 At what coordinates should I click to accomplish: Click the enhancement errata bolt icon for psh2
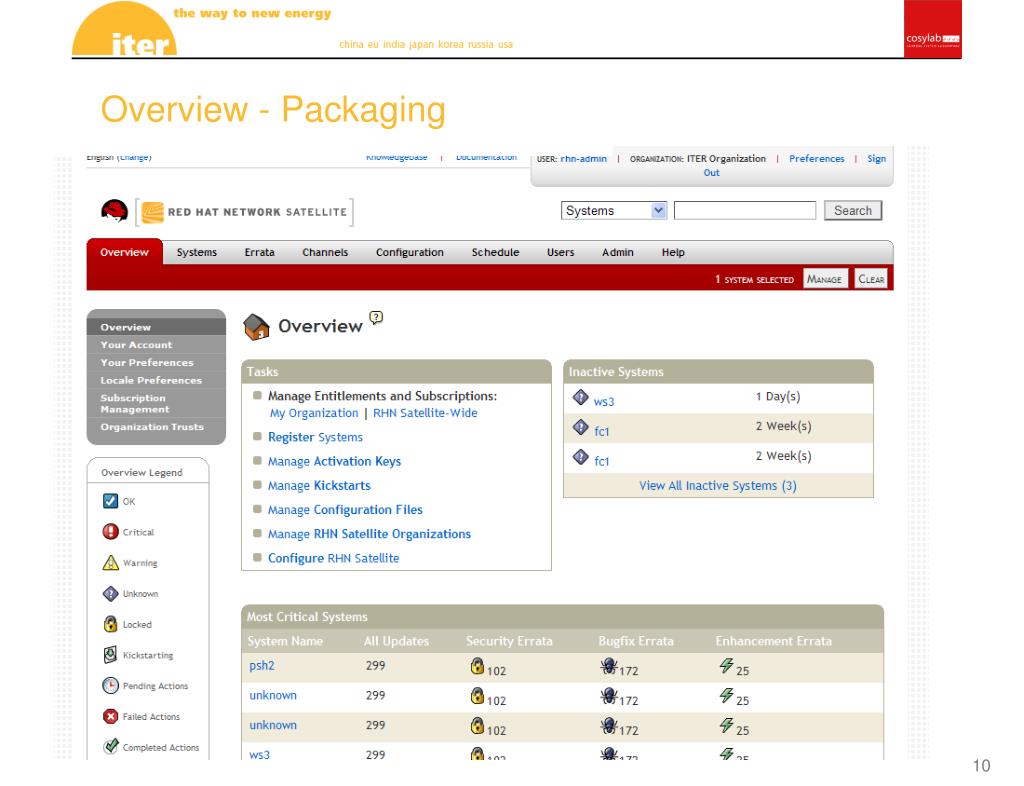pyautogui.click(x=726, y=665)
